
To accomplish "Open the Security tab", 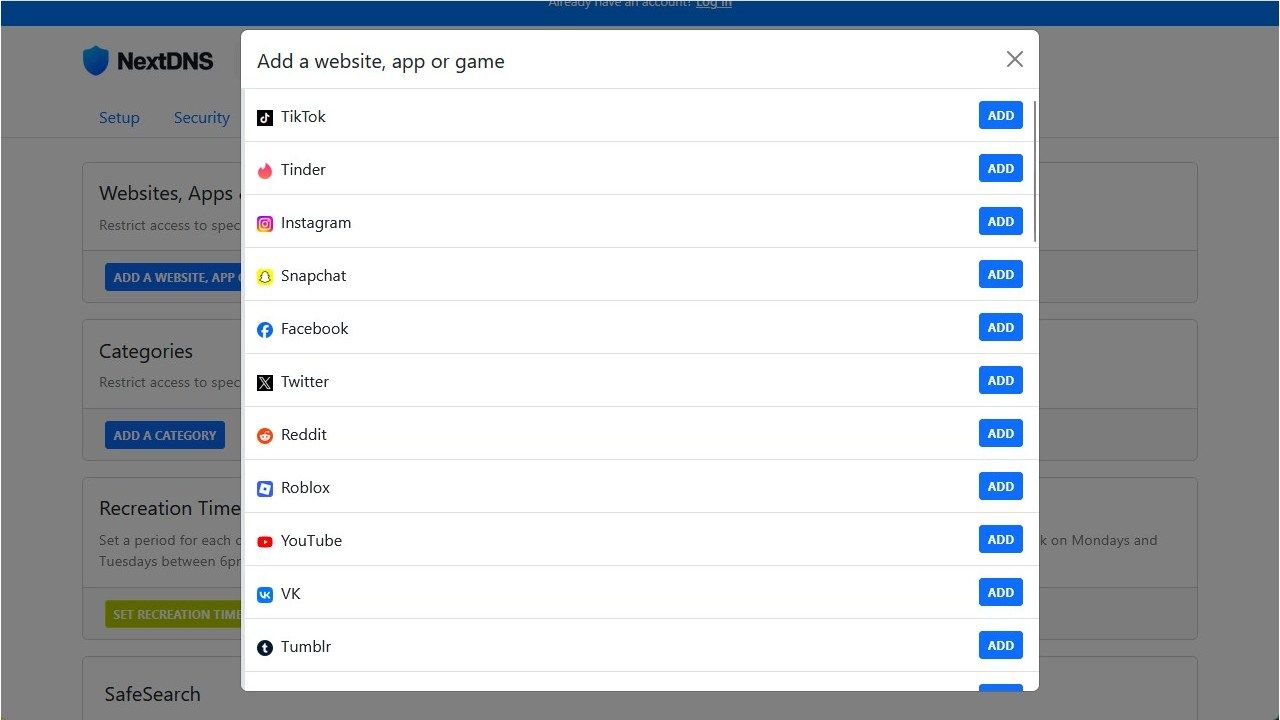I will pos(201,118).
